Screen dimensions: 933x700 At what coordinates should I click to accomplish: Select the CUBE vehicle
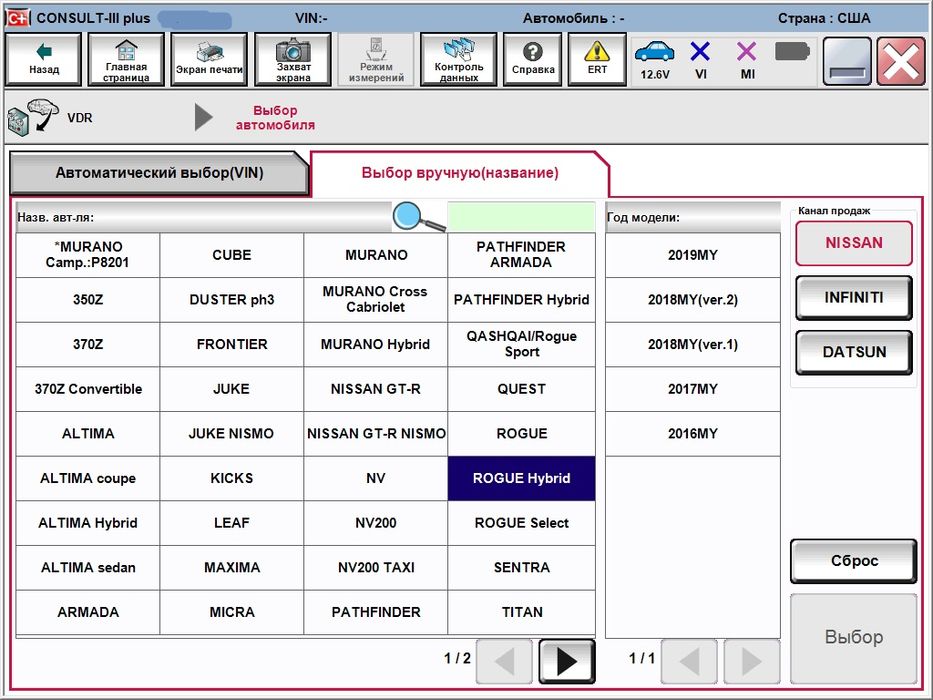point(231,255)
